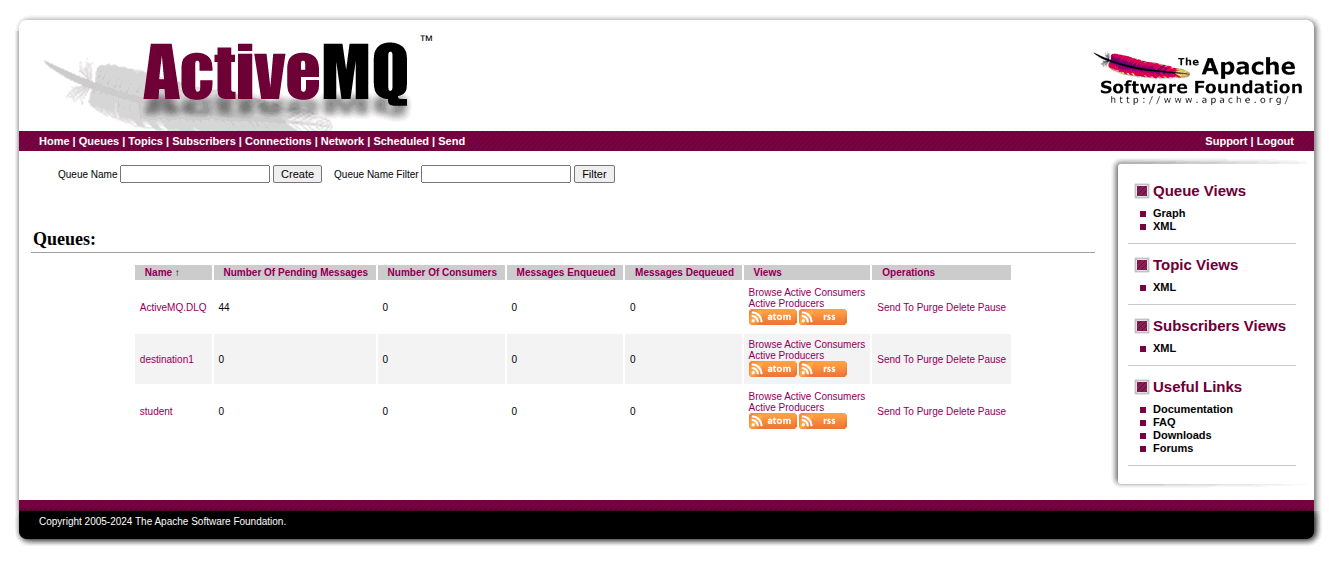Log out using the Logout link
The height and width of the screenshot is (565, 1329).
(x=1275, y=141)
